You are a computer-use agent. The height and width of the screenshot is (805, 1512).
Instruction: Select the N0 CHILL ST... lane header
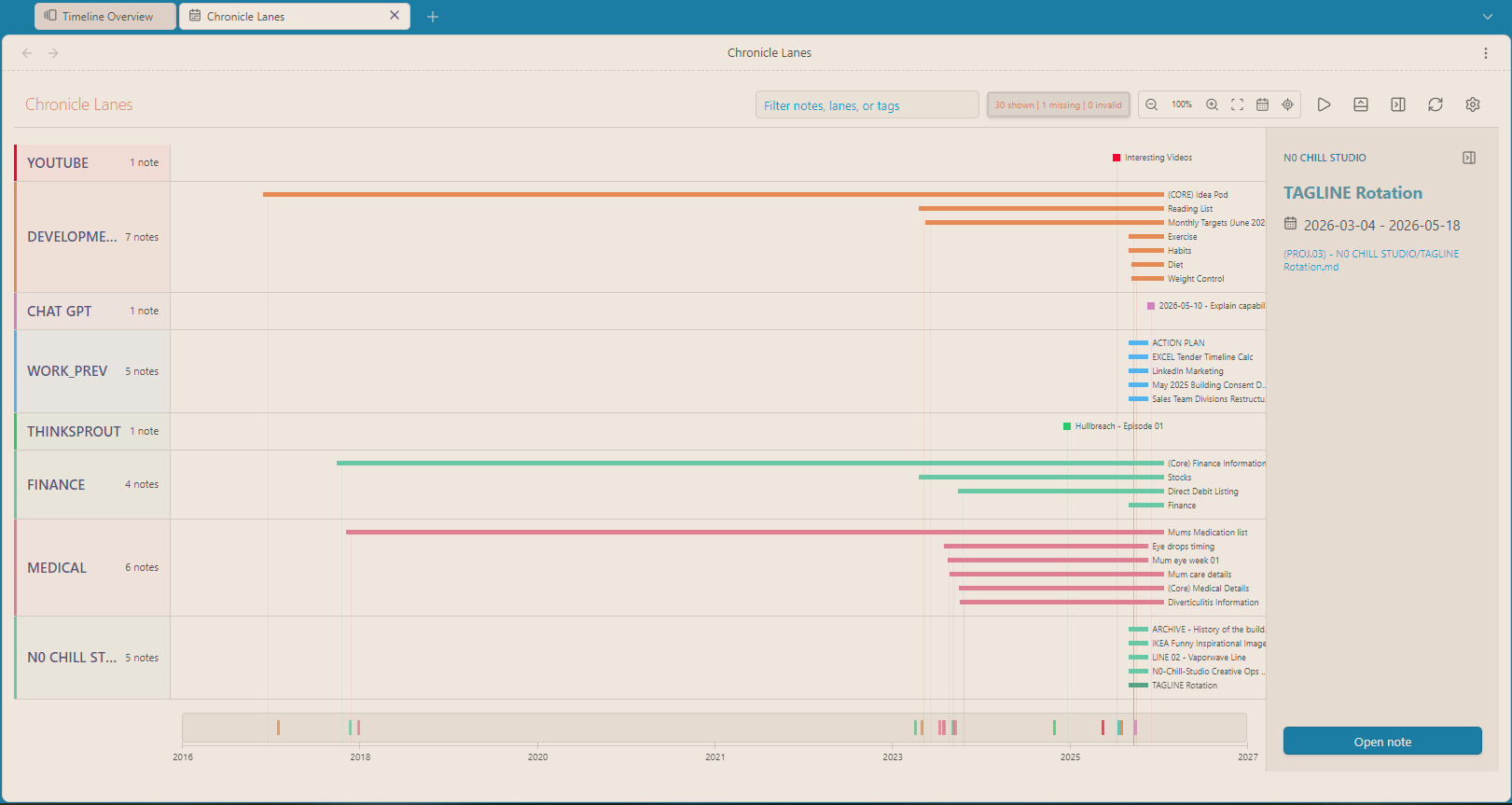tap(92, 658)
